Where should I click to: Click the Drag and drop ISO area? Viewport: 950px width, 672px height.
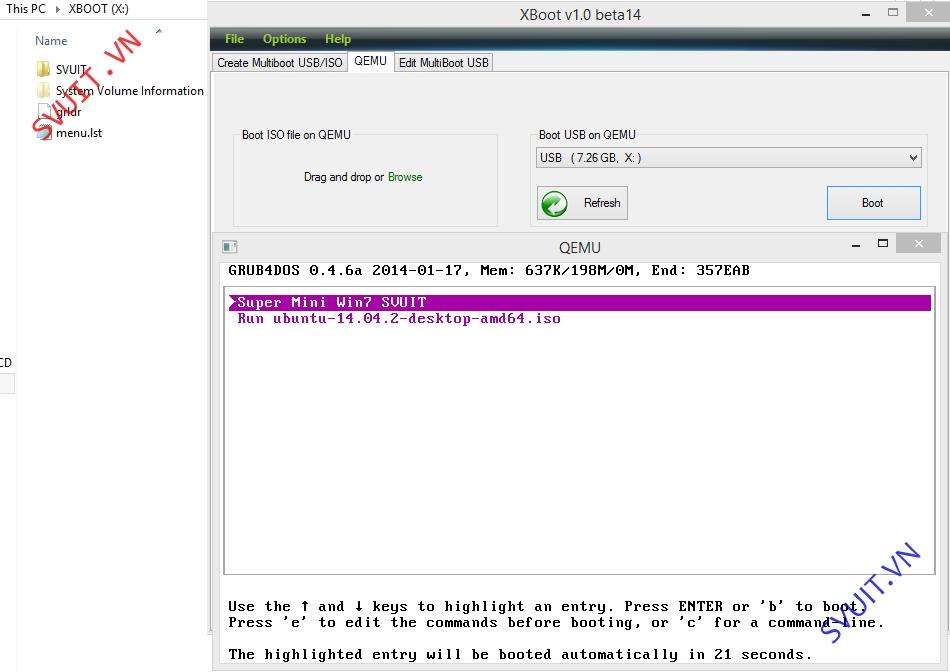[x=365, y=181]
